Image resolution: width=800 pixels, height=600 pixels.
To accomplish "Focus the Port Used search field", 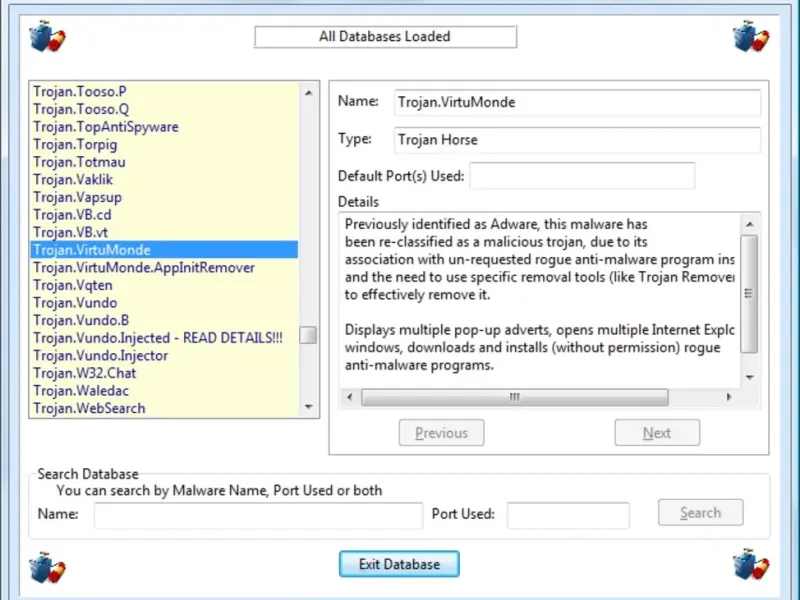I will click(x=568, y=515).
